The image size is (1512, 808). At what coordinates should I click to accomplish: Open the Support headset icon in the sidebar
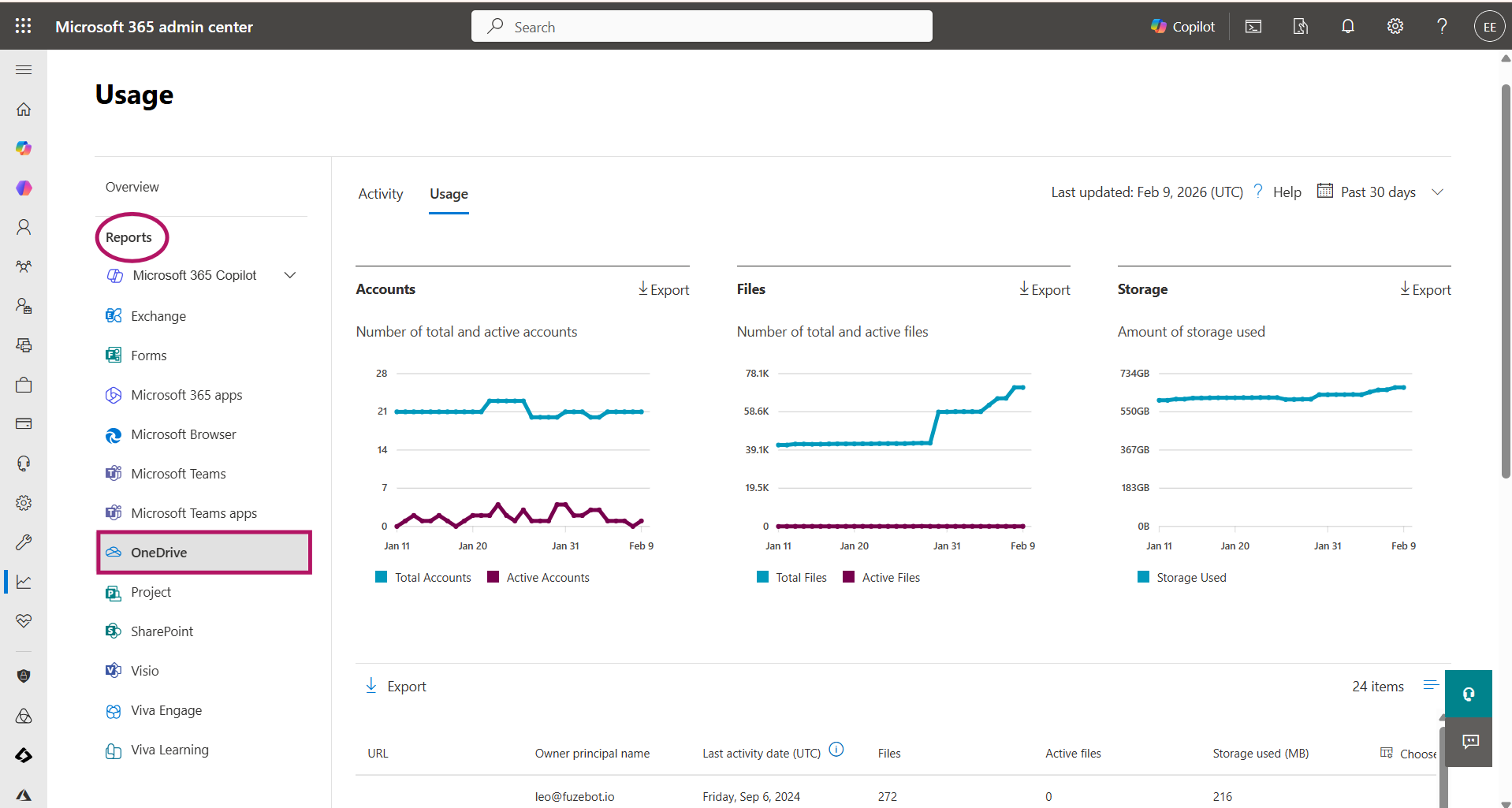(x=24, y=463)
